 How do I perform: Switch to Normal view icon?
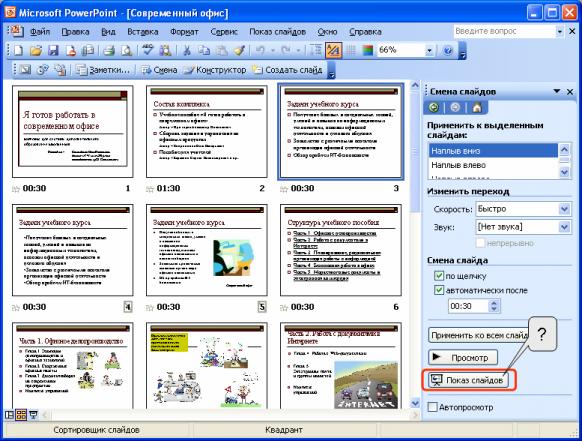tap(9, 414)
